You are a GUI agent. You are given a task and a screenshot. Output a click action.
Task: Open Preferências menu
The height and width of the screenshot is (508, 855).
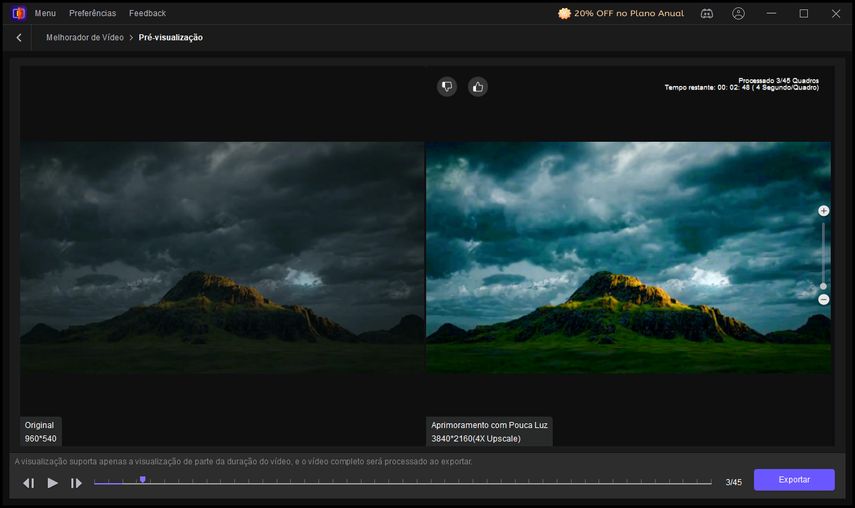click(92, 13)
